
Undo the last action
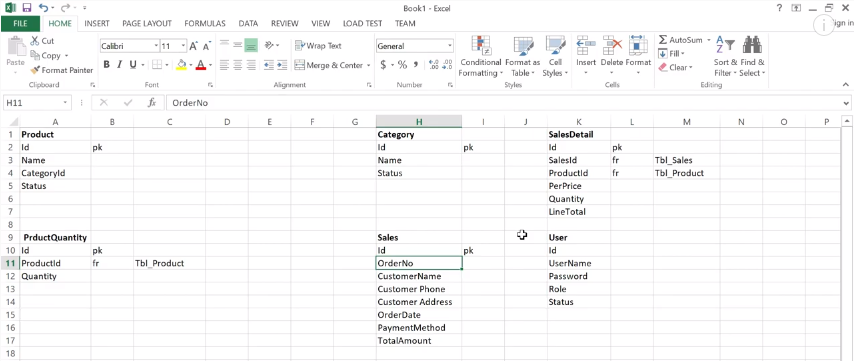point(43,8)
